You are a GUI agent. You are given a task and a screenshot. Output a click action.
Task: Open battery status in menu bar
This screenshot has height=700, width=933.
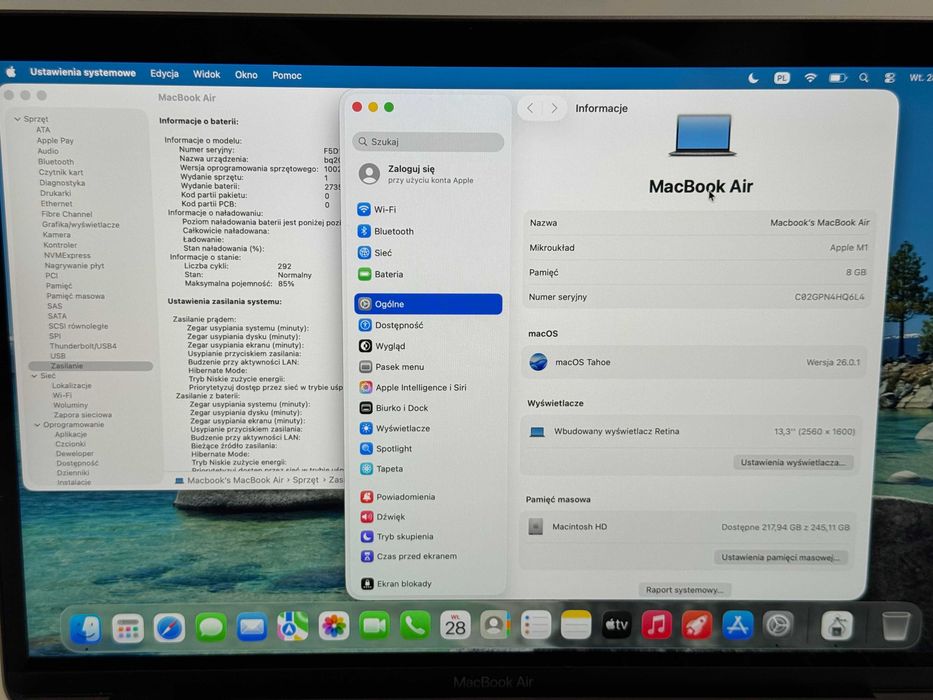click(x=838, y=78)
